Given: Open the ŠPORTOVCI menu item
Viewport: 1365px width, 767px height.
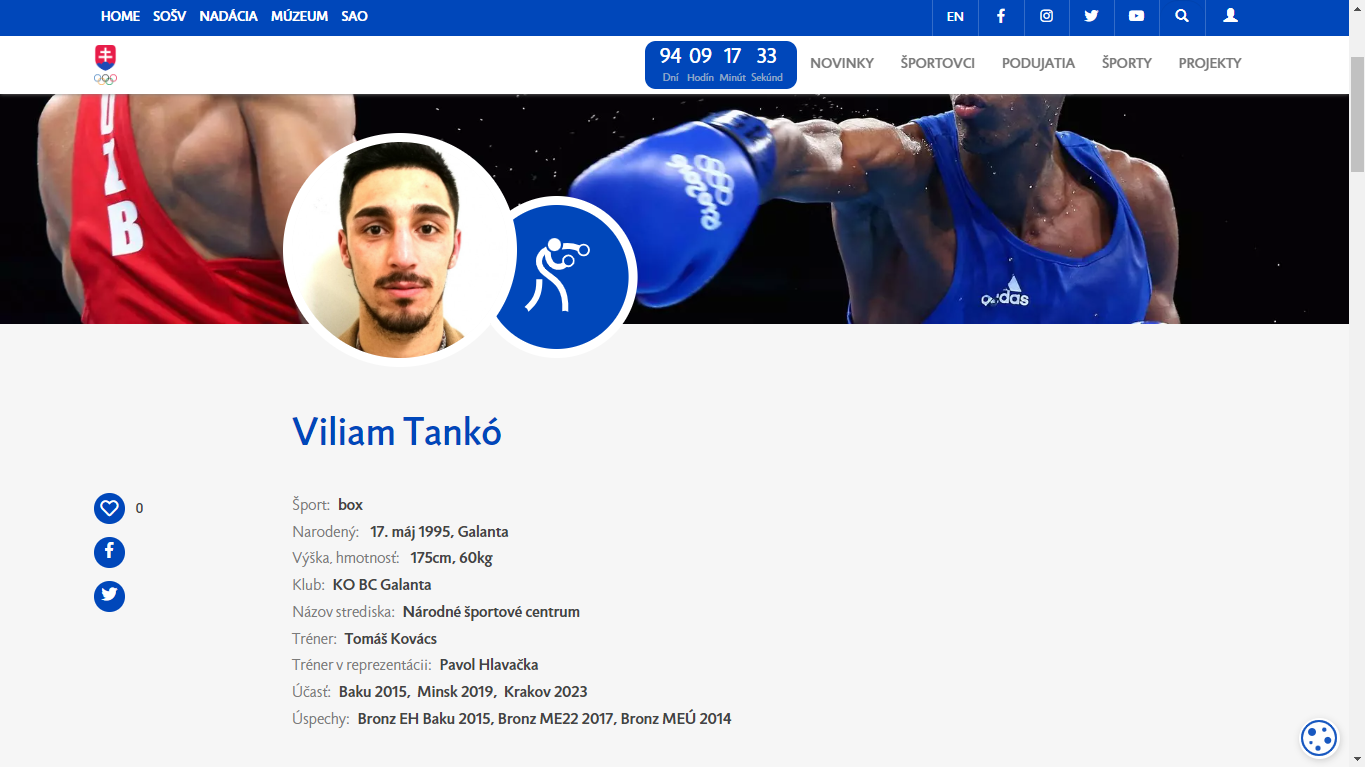Looking at the screenshot, I should (x=937, y=63).
